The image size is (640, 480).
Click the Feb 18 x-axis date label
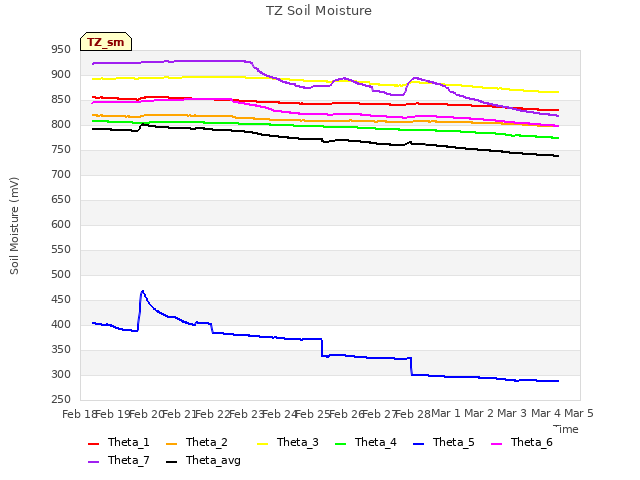78,414
